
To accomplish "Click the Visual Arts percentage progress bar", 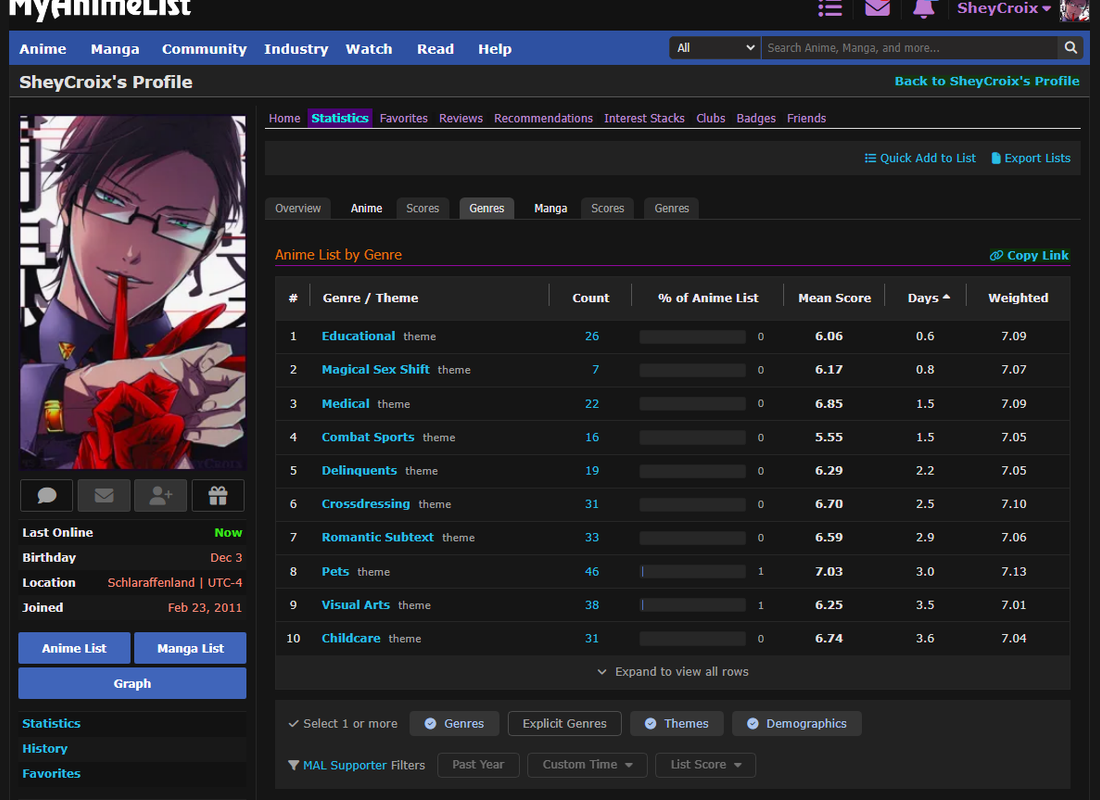I will (x=692, y=605).
